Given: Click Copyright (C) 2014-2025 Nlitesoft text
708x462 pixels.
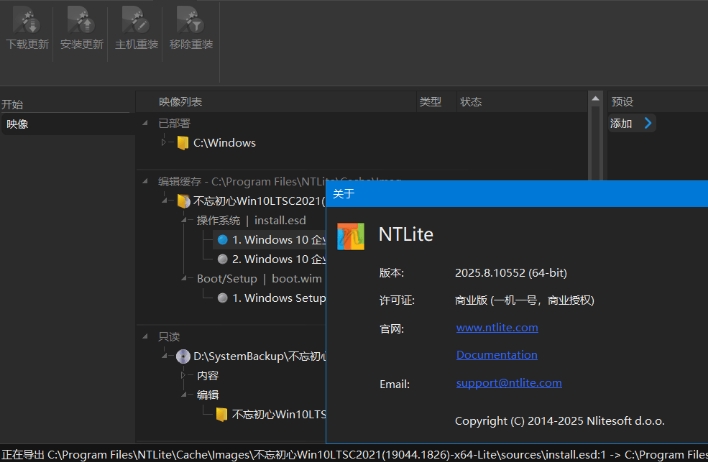Looking at the screenshot, I should 559,421.
